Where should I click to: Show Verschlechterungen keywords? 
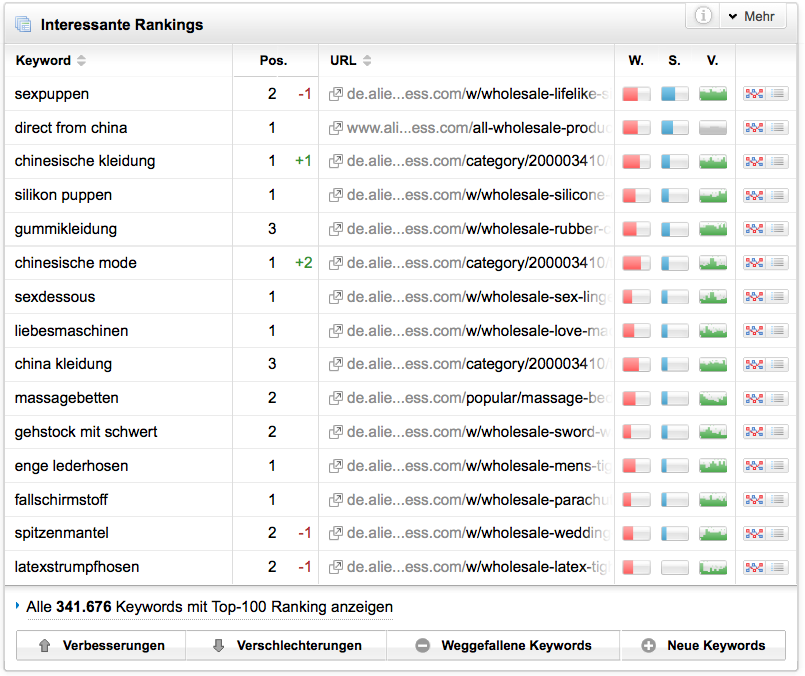coord(287,646)
